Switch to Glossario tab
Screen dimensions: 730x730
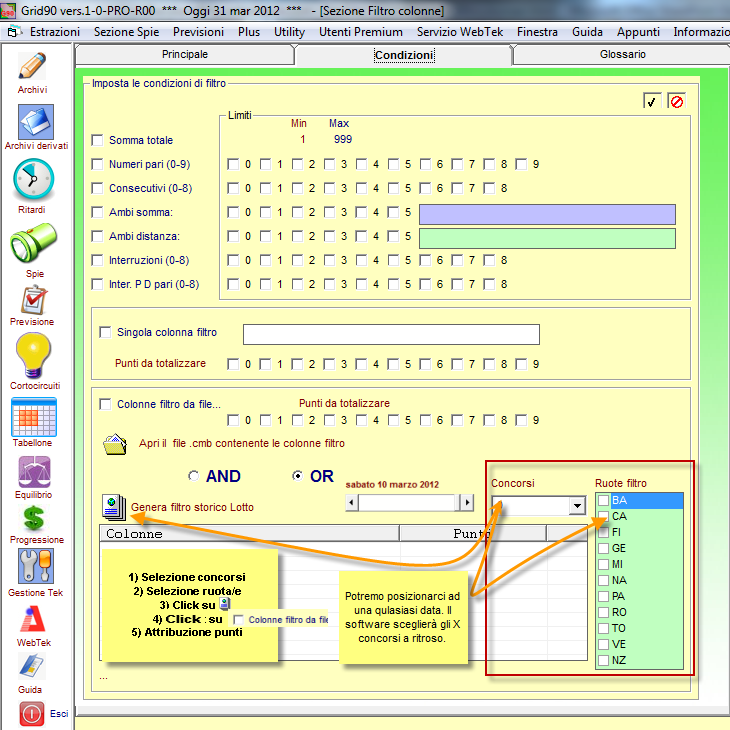[622, 54]
